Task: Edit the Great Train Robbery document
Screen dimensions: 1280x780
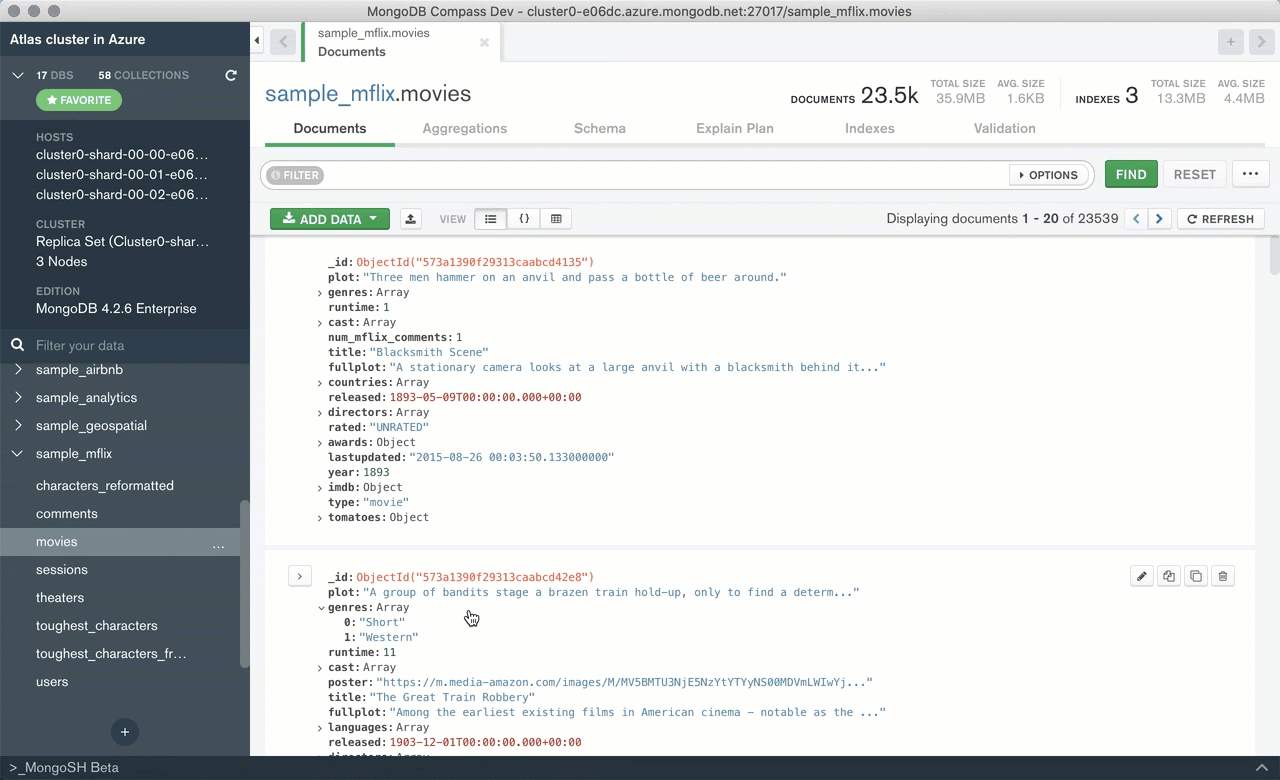Action: (1141, 576)
